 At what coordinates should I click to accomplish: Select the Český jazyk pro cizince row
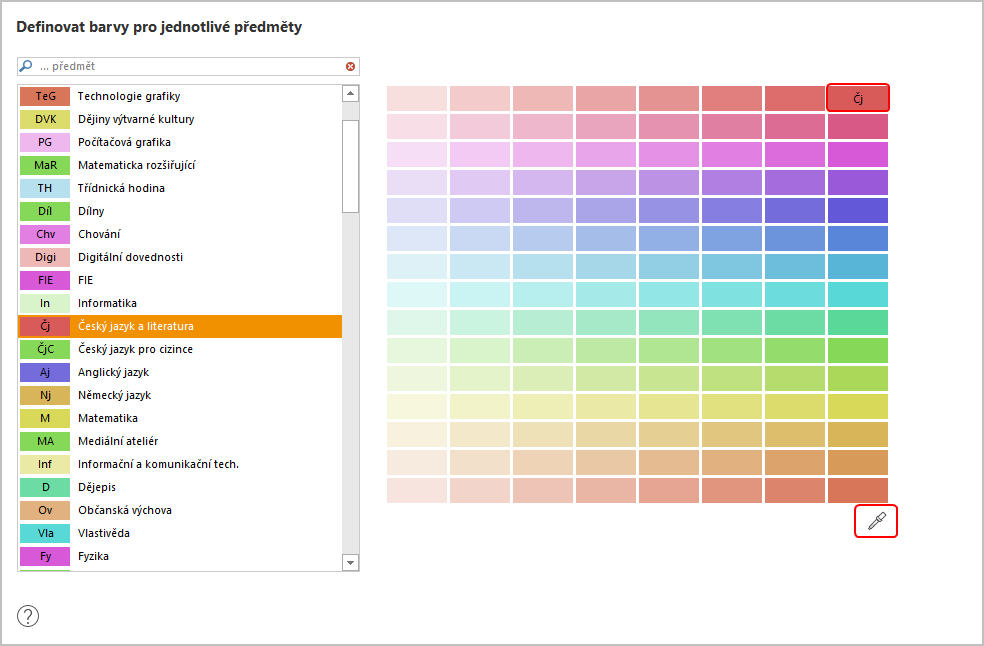coord(180,349)
